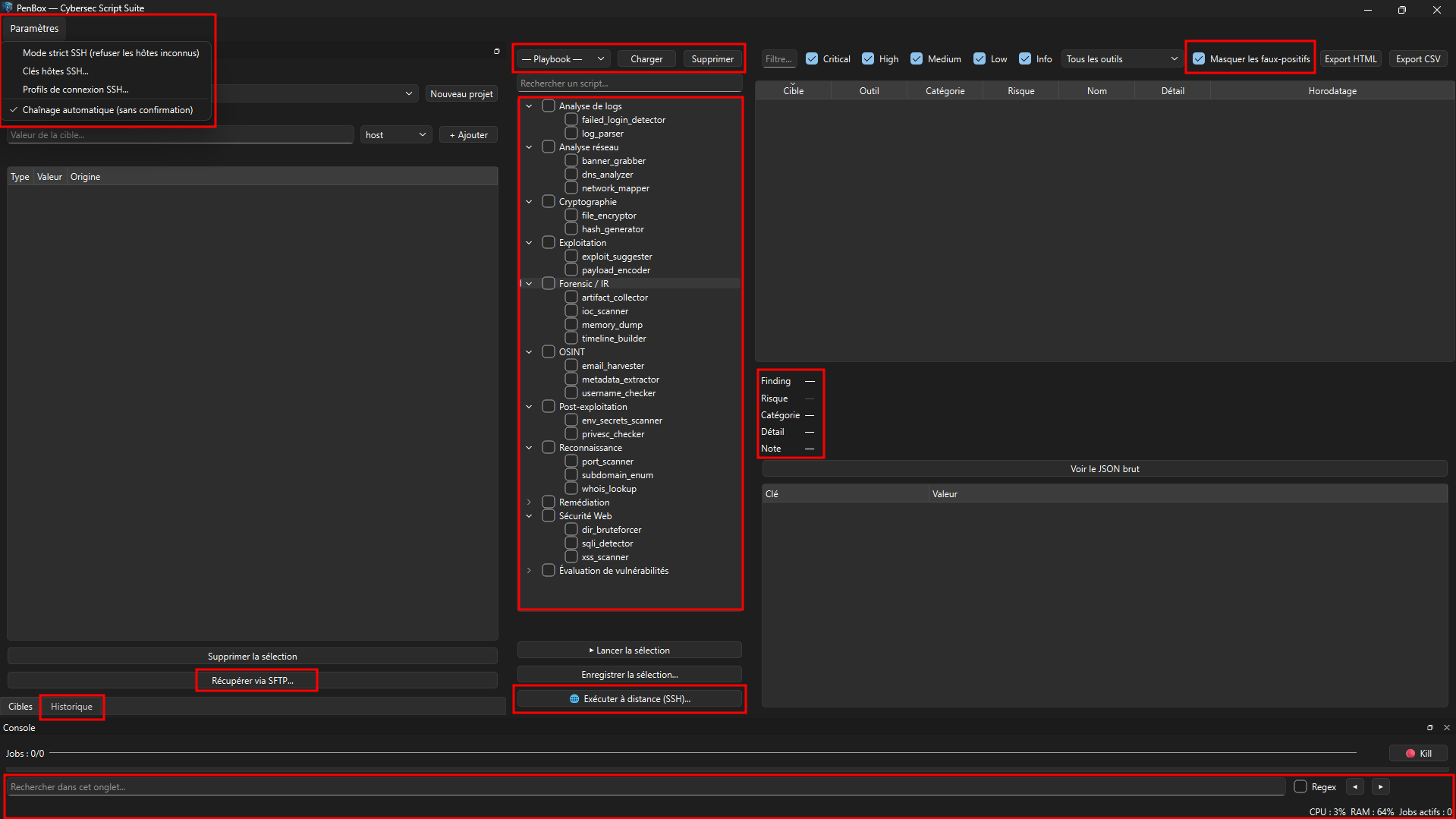Click Voir le JSON brut button

click(x=1105, y=468)
